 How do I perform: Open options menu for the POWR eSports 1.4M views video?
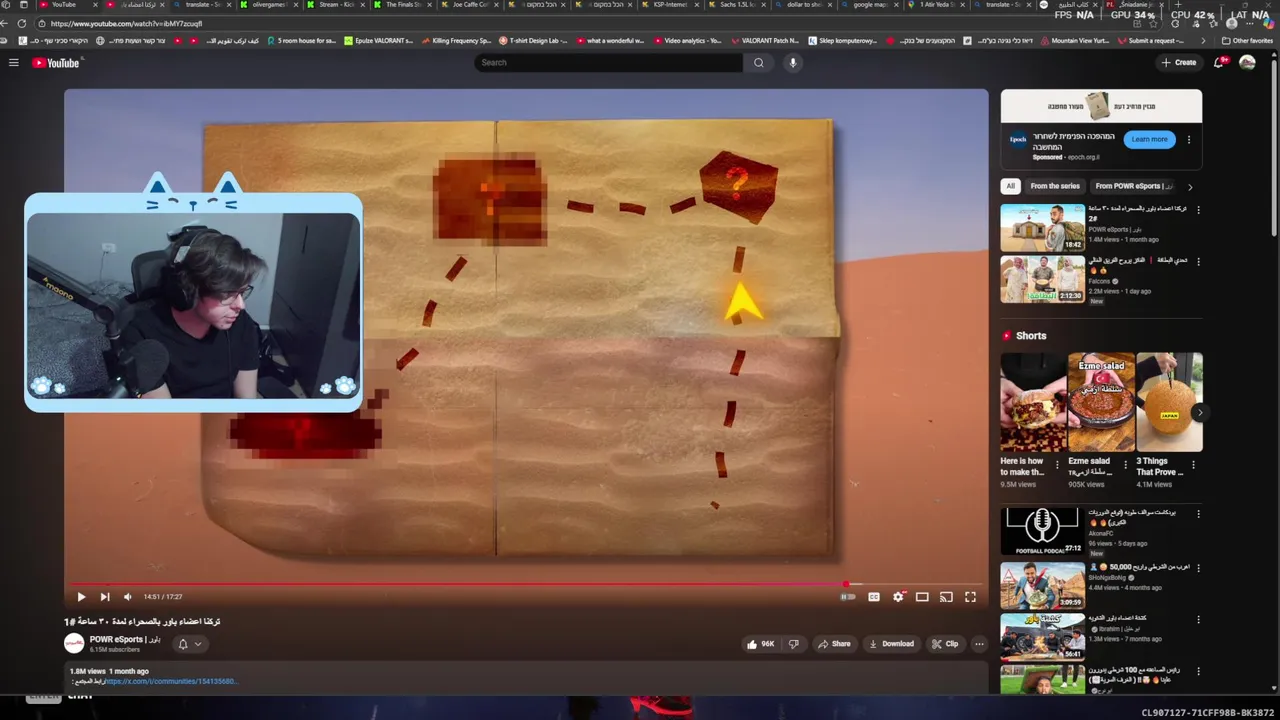click(x=1198, y=210)
